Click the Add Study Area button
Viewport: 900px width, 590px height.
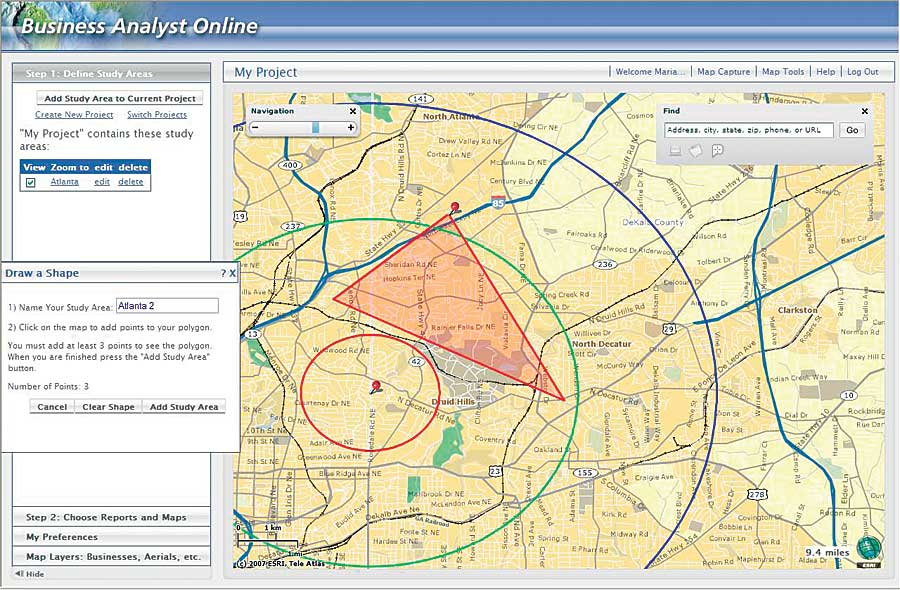[184, 407]
